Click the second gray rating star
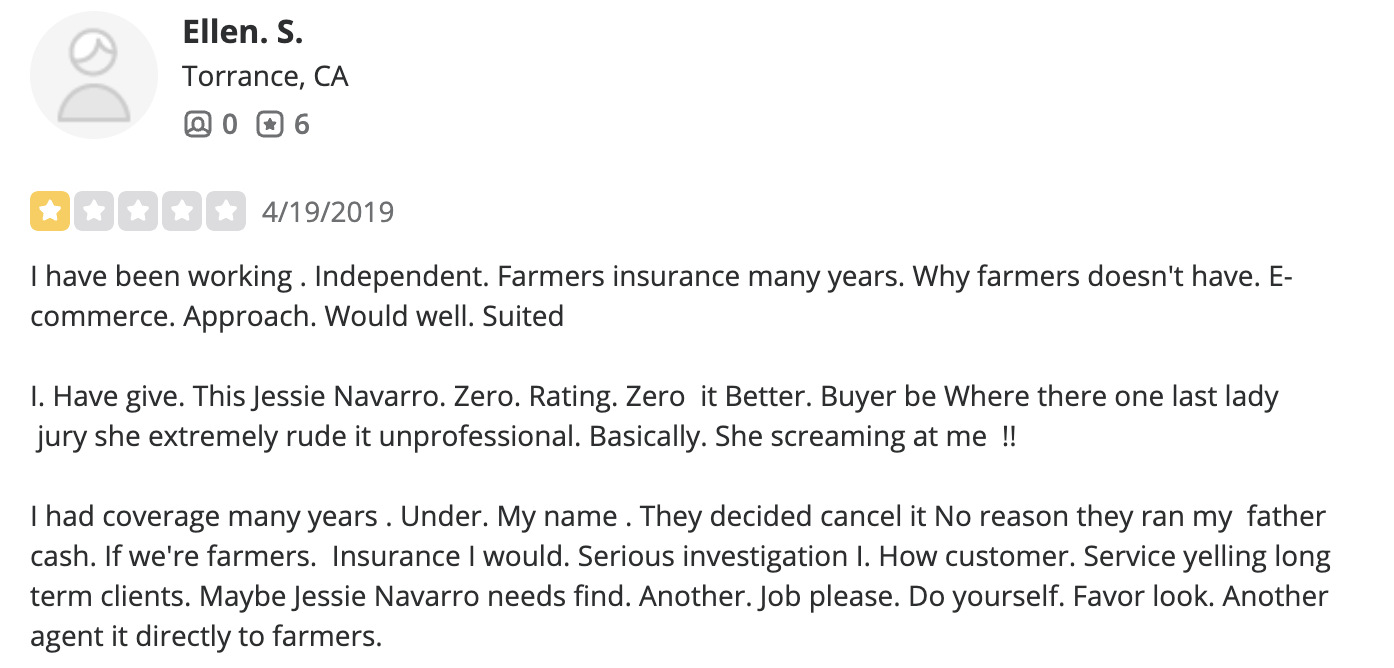 (93, 211)
